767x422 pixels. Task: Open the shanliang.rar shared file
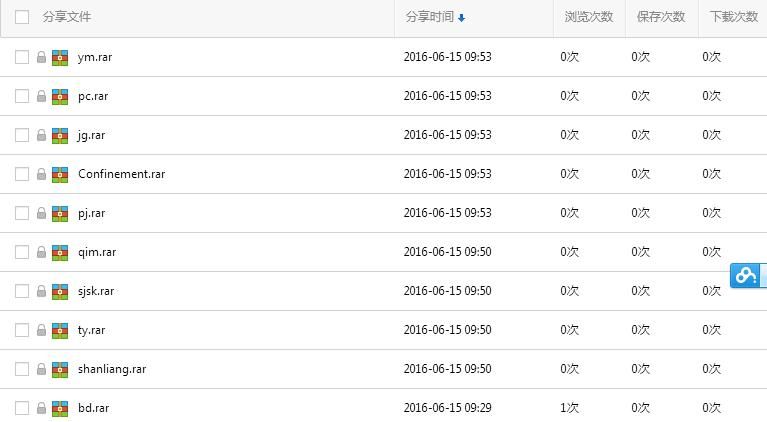112,369
